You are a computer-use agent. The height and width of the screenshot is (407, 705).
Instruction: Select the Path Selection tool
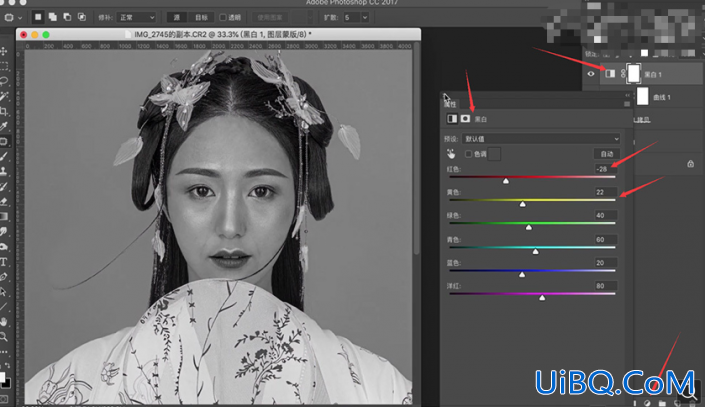click(4, 292)
